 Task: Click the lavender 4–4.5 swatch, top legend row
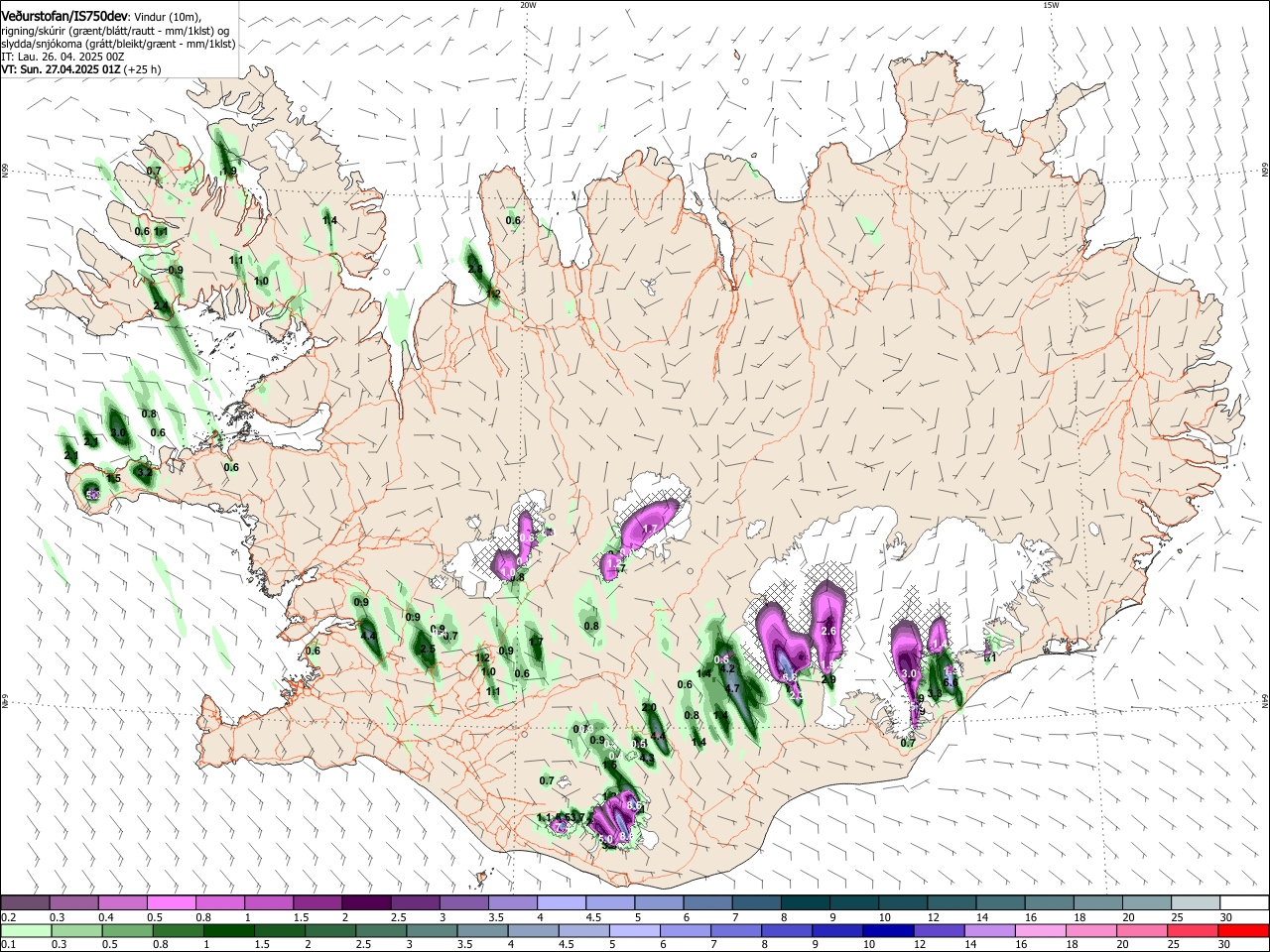coord(561,903)
